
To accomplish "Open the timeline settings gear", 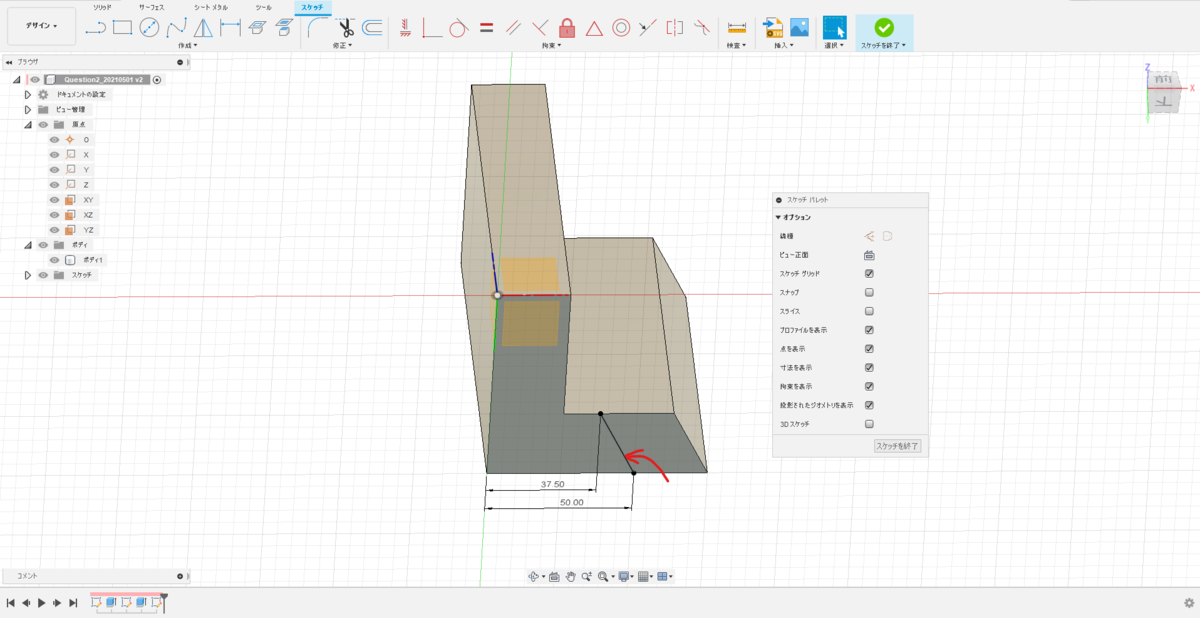I will tap(1188, 603).
